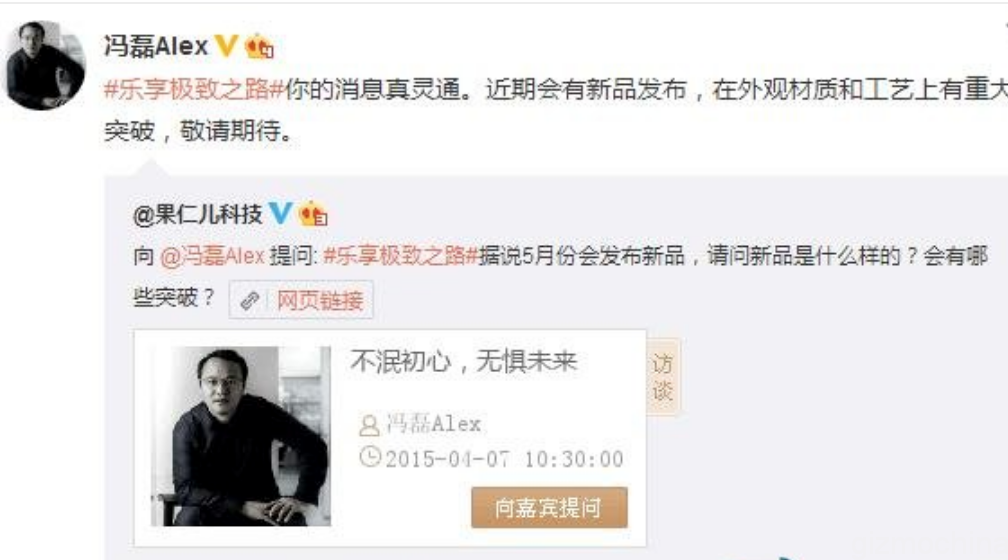Click the guest name 冯磊Alex in the card
Screen dimensions: 1008x560
434,424
